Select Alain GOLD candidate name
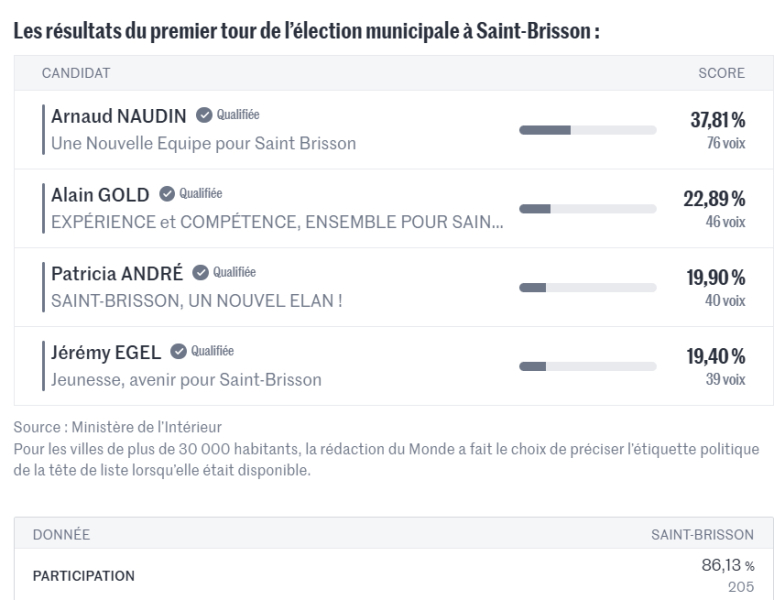 [x=102, y=194]
